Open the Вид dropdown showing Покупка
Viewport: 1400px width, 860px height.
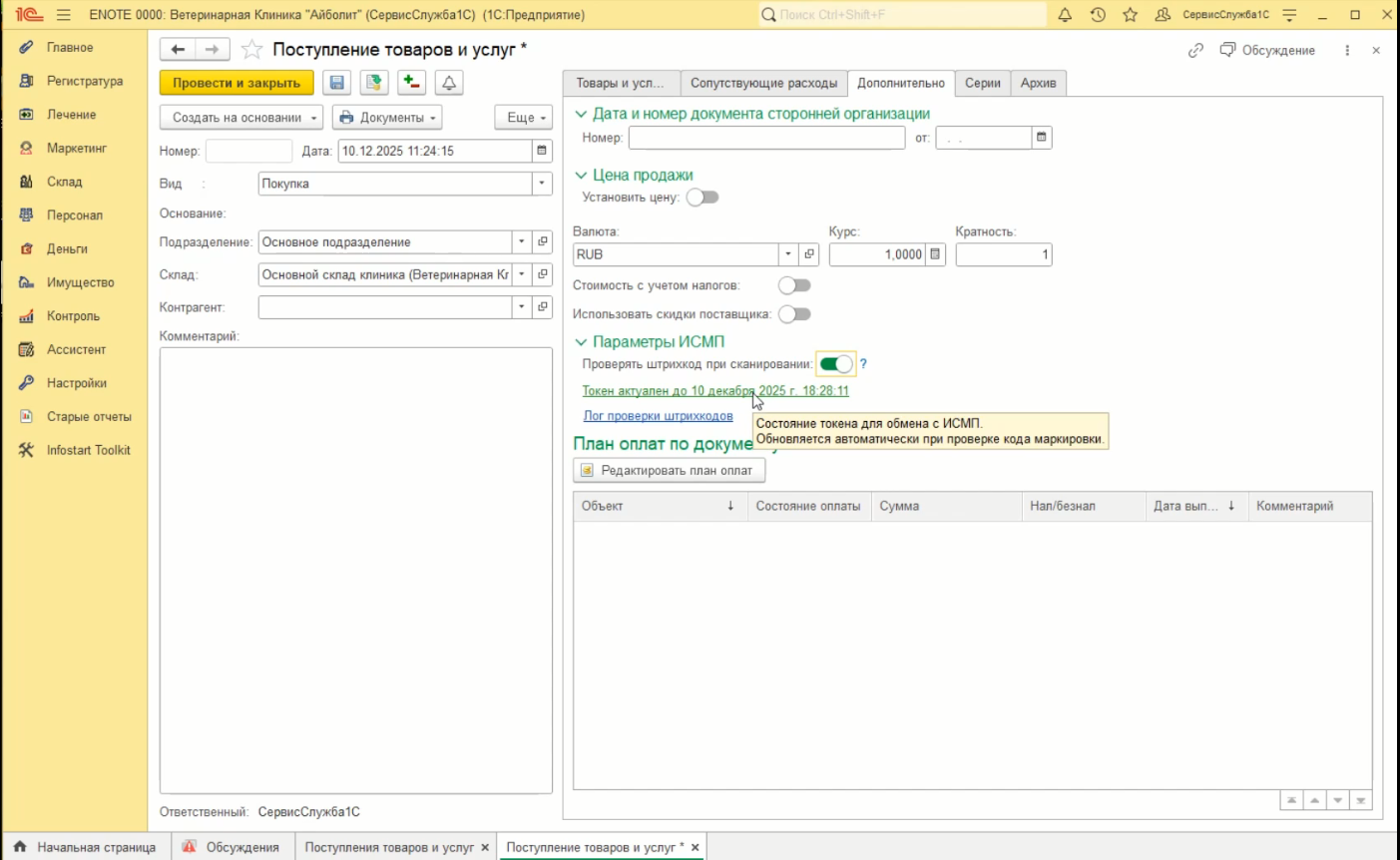(542, 184)
